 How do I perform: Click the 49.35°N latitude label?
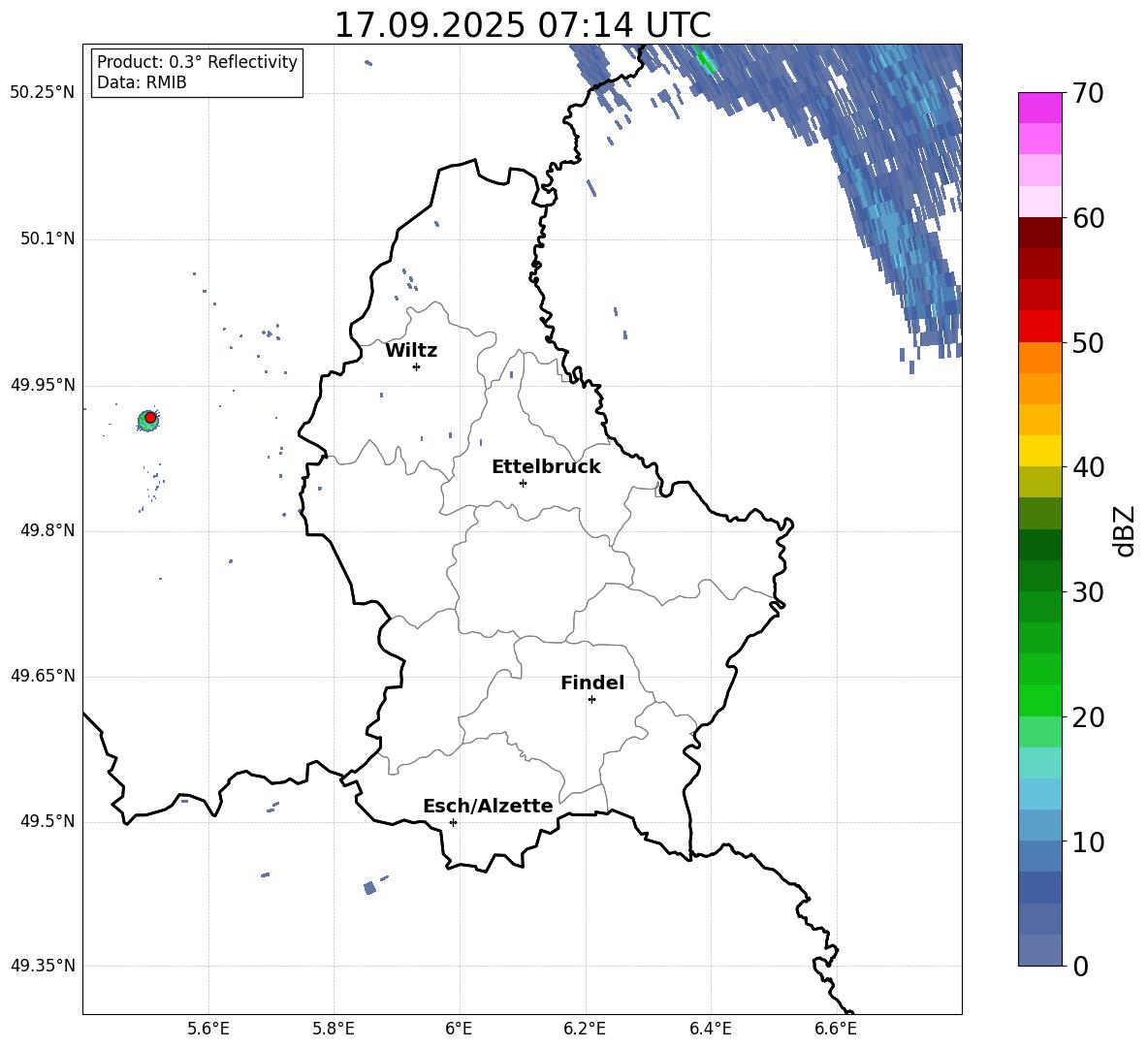point(42,966)
